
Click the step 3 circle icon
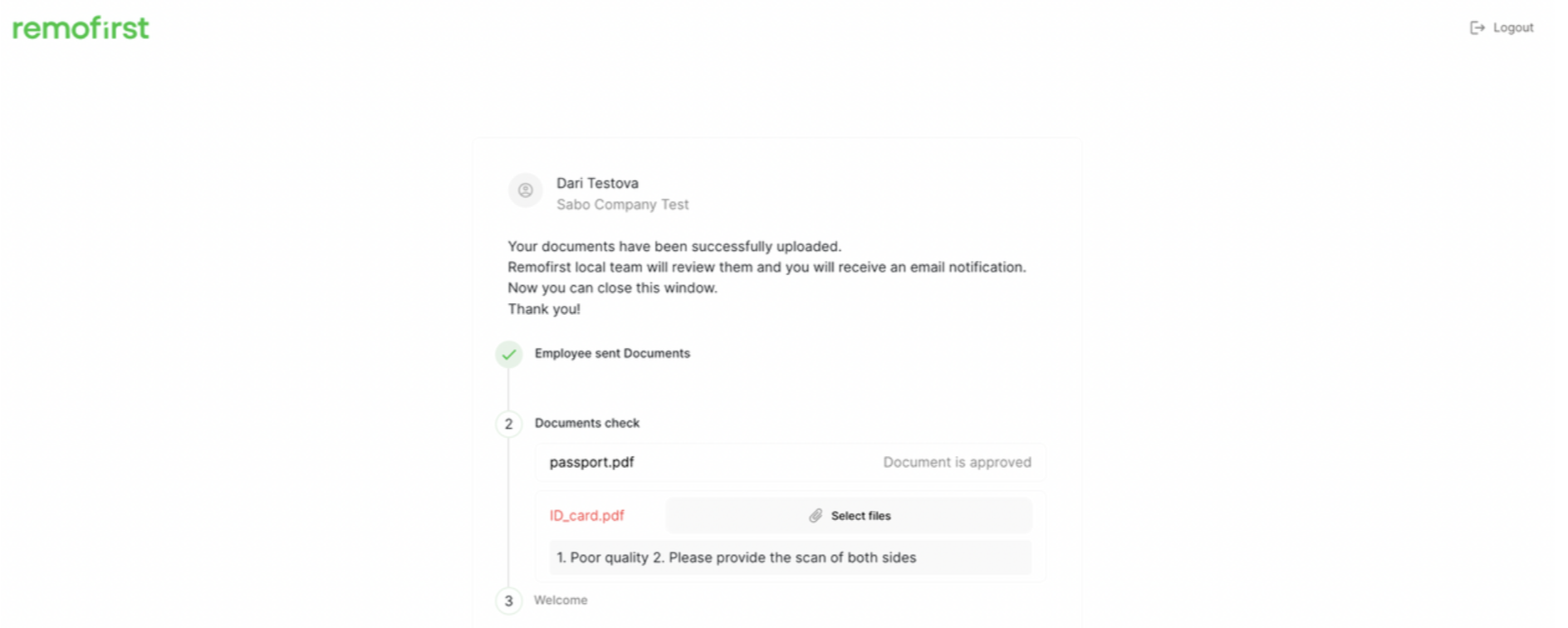click(509, 601)
